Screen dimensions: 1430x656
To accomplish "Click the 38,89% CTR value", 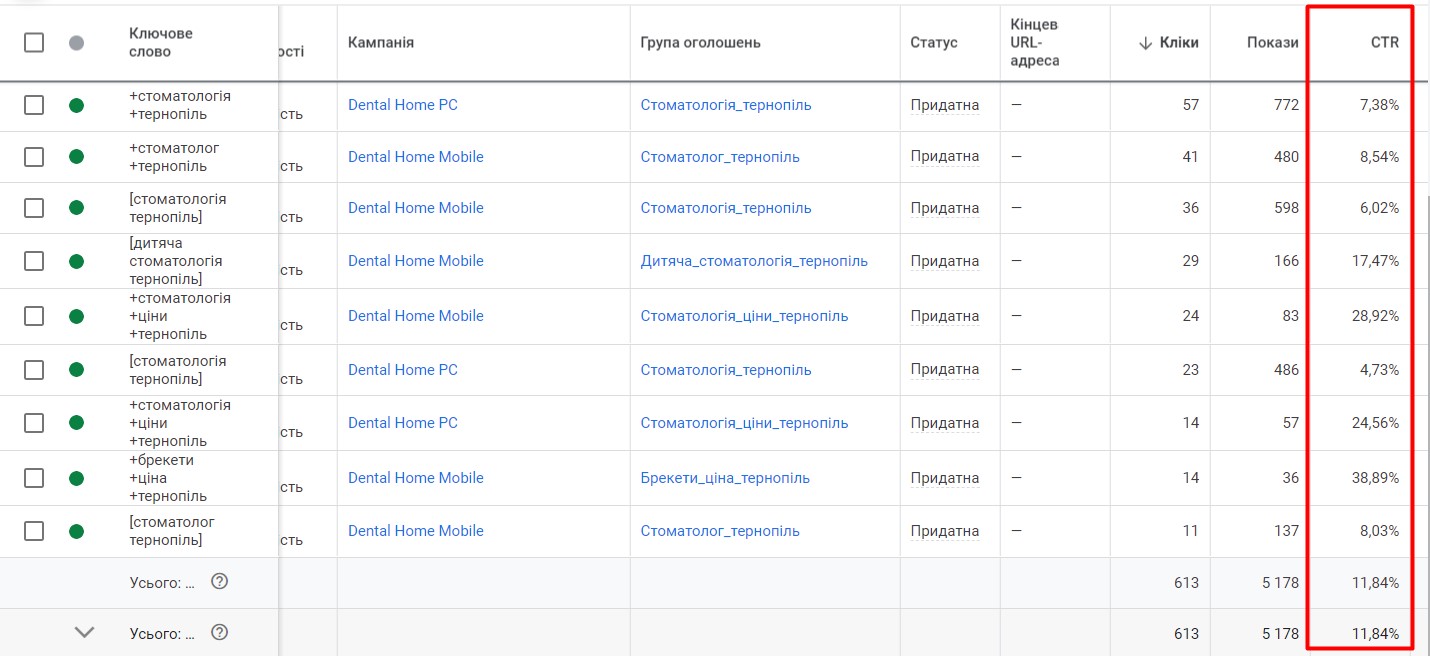I will tap(1375, 478).
